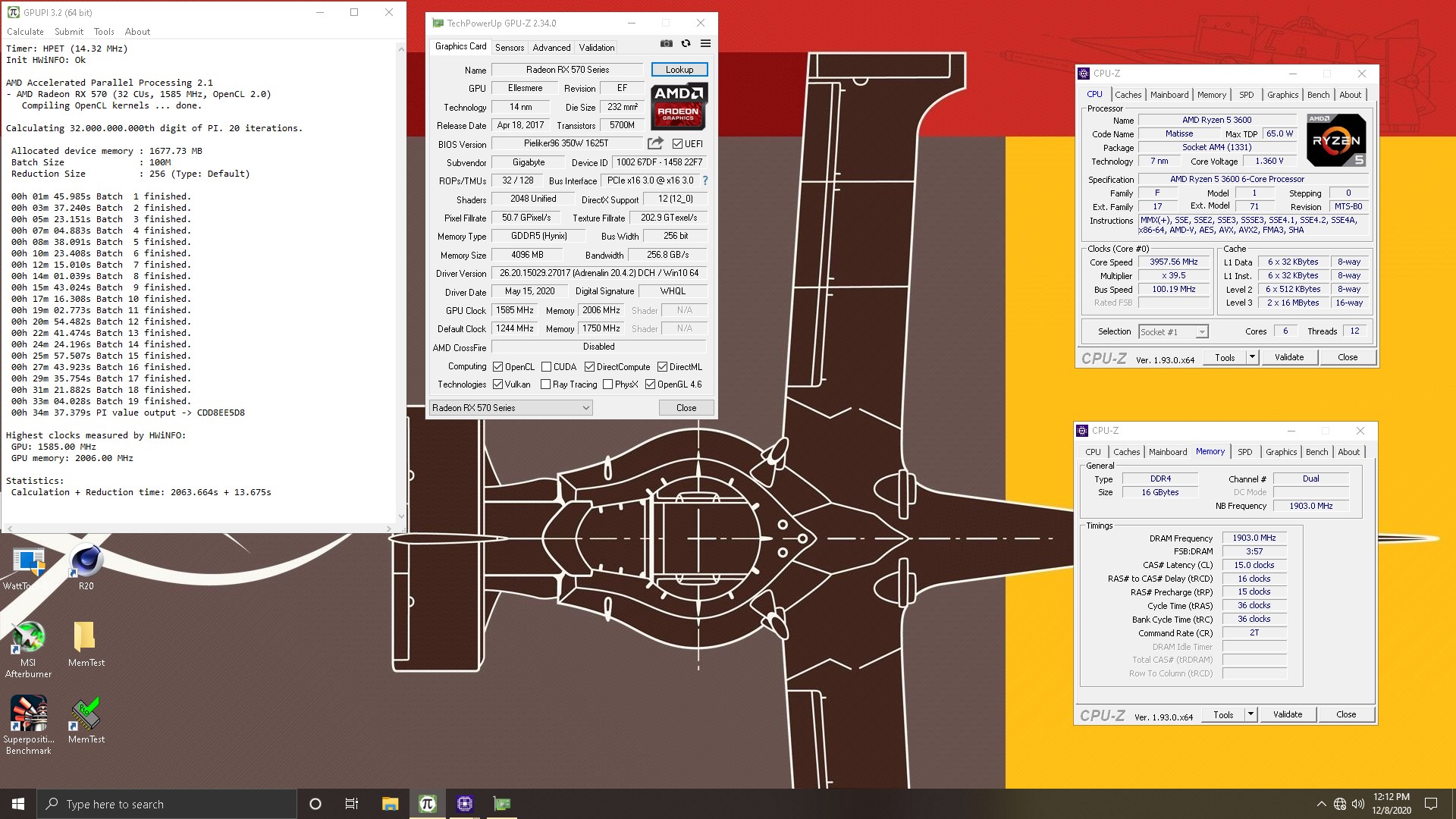
Task: Open Graphics tab in lower CPU-Z window
Action: point(1281,452)
